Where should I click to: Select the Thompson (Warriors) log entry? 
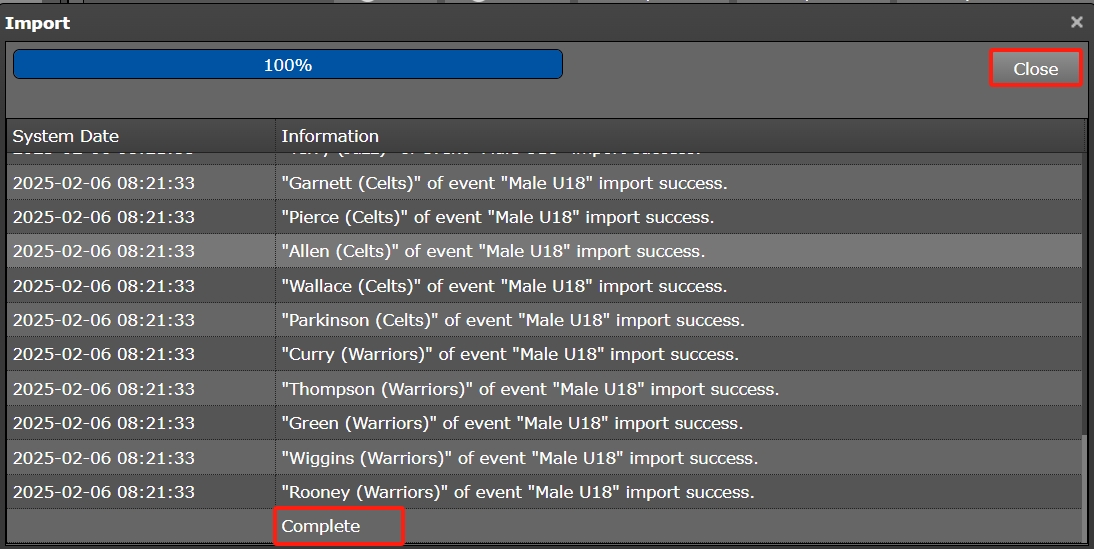(x=530, y=389)
